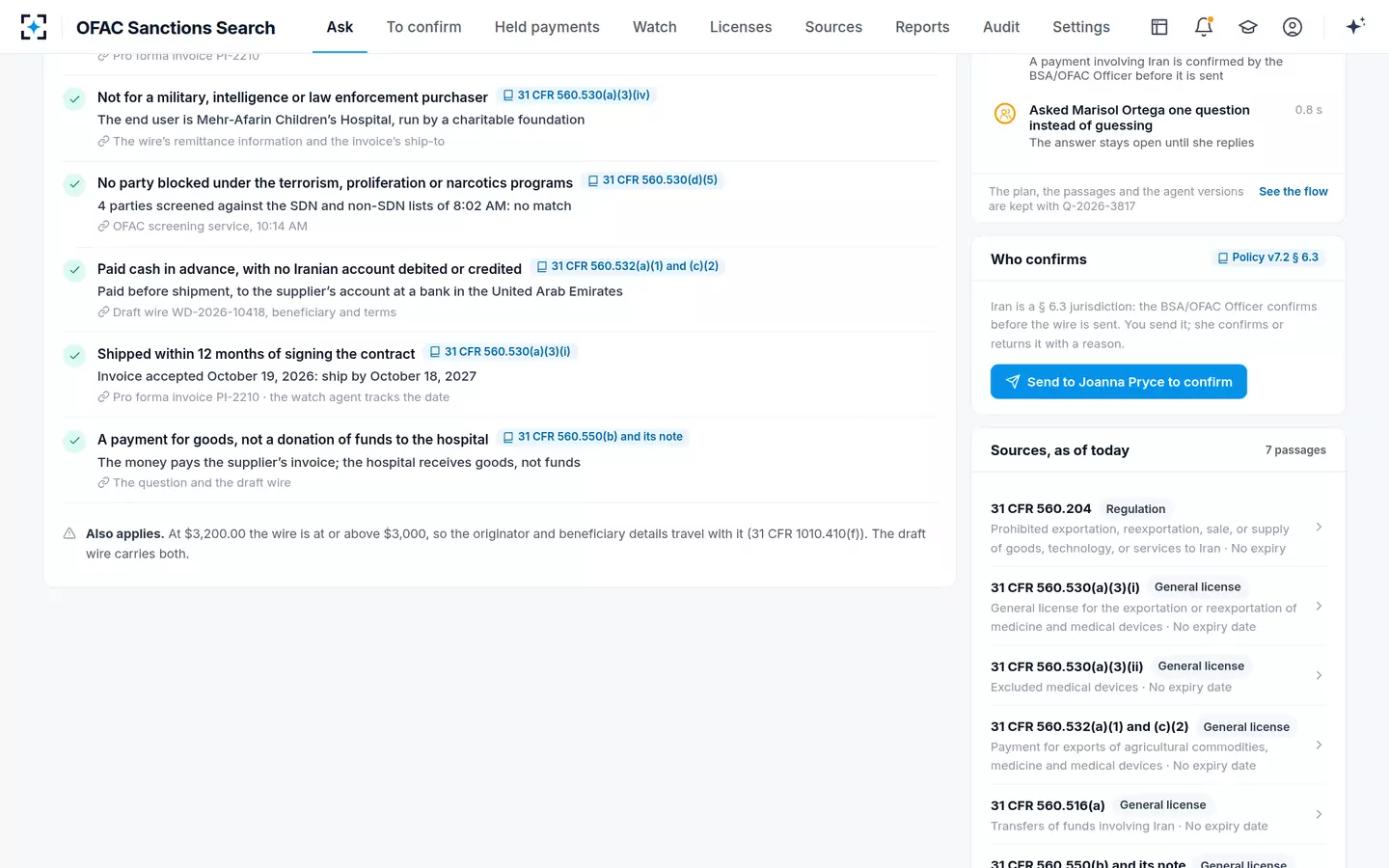
Task: Expand the 31 CFR 560.530(a)(3)(i) source passage
Action: (x=1158, y=607)
